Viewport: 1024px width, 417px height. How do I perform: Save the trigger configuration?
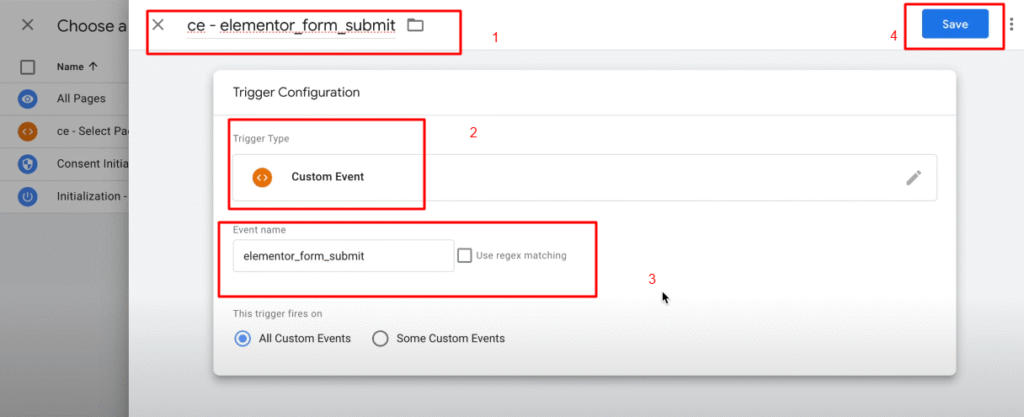click(x=954, y=24)
